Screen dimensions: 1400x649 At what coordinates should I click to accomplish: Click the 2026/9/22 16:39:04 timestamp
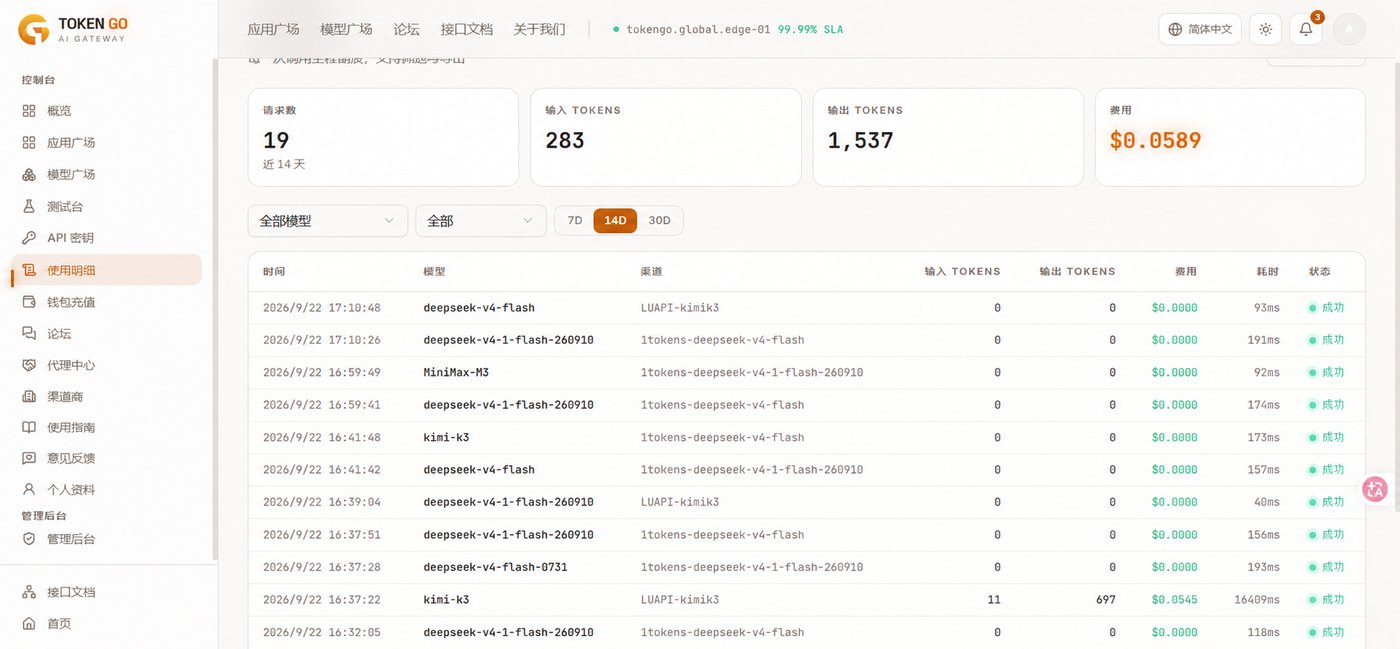click(x=322, y=502)
